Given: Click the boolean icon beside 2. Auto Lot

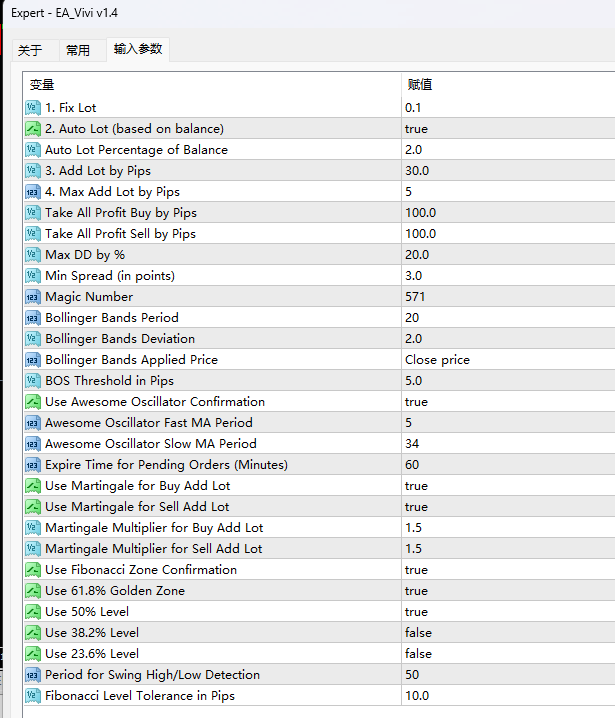Looking at the screenshot, I should click(x=32, y=129).
